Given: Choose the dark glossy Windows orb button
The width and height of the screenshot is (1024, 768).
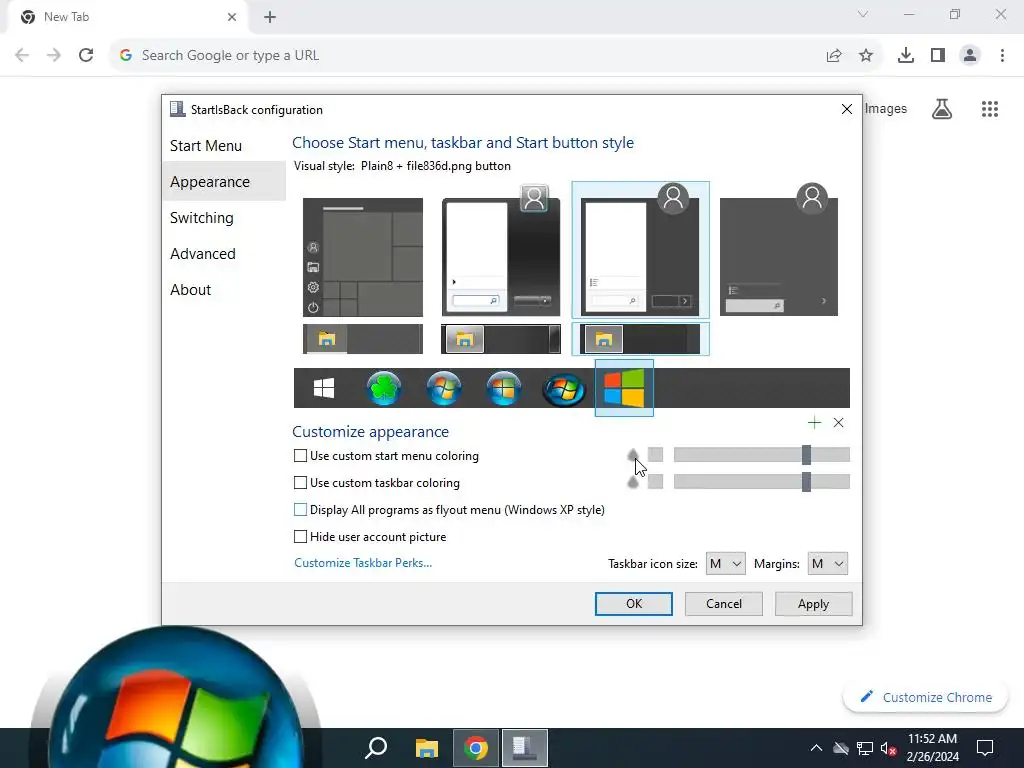Looking at the screenshot, I should pos(564,389).
